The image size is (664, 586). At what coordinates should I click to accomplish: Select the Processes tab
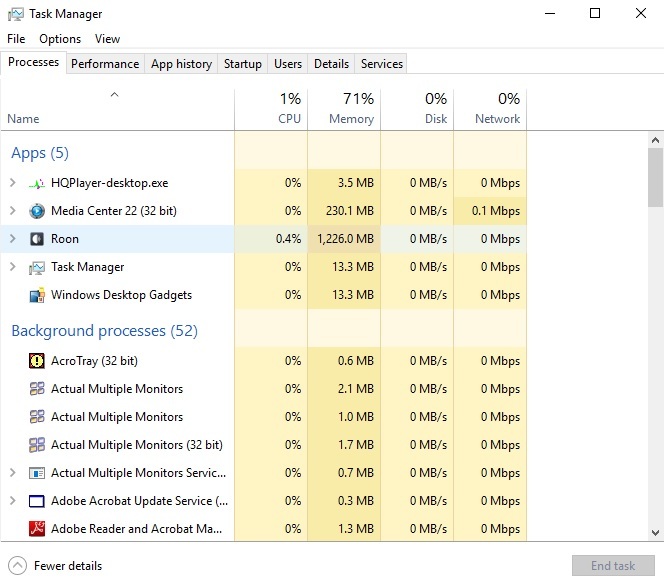coord(33,63)
